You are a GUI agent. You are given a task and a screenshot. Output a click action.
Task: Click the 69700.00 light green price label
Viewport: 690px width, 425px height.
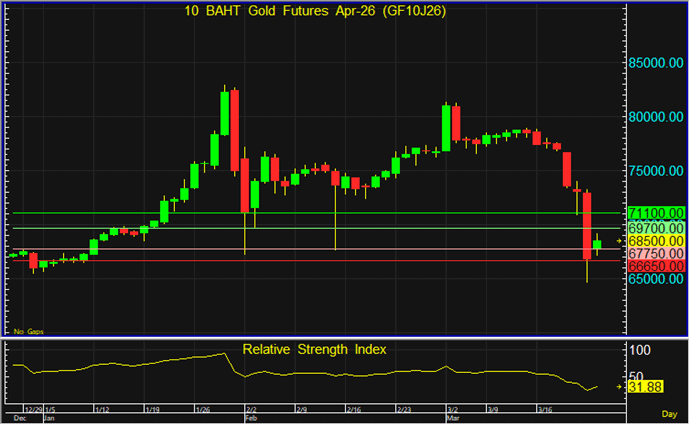pyautogui.click(x=656, y=228)
